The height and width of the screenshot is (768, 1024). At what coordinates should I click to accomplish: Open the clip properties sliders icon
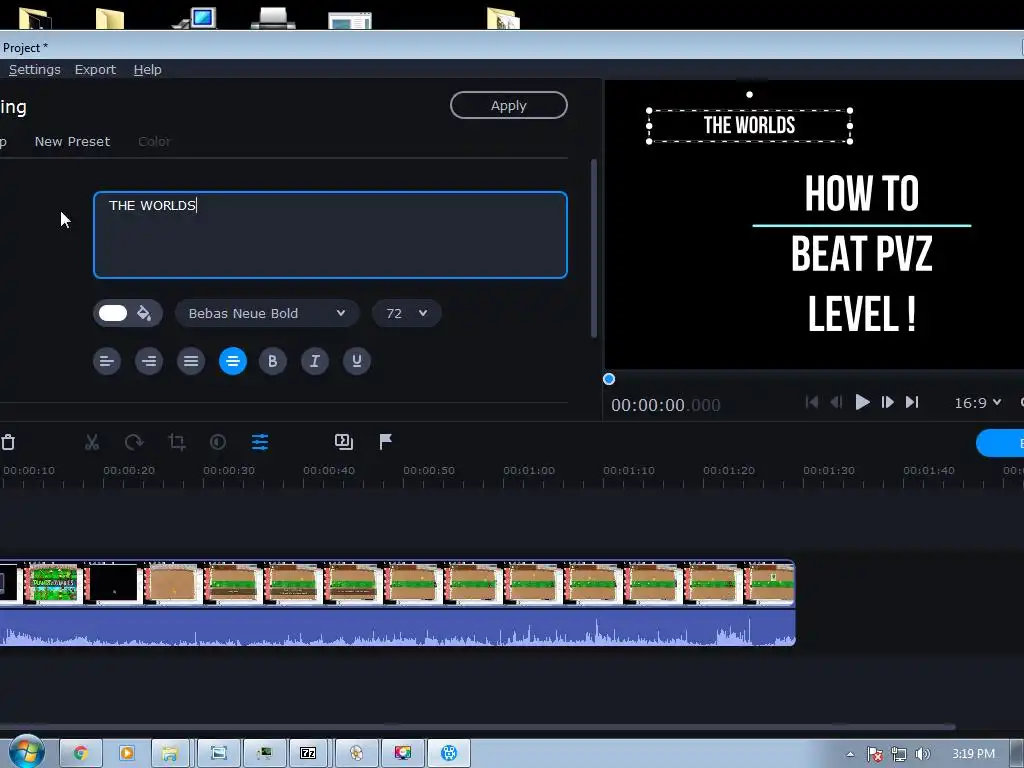coord(260,442)
